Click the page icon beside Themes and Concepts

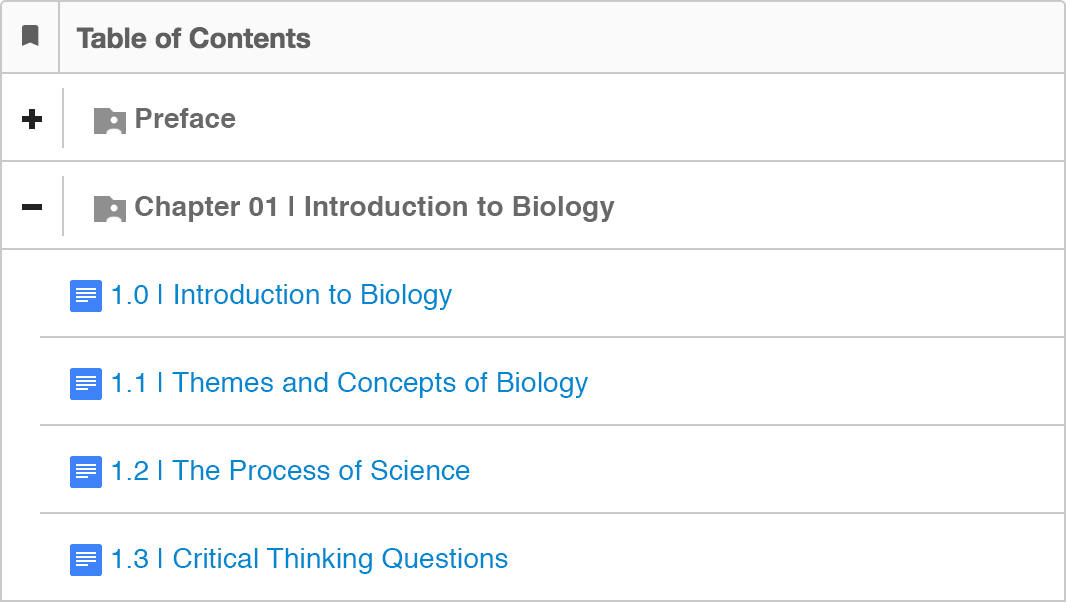click(x=86, y=384)
